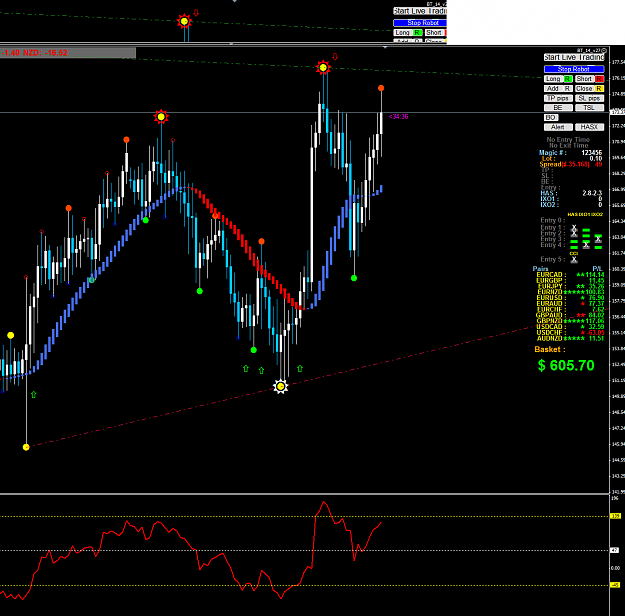Screen dimensions: 625x616
Task: Click the EURJPY pair row
Action: (x=570, y=286)
